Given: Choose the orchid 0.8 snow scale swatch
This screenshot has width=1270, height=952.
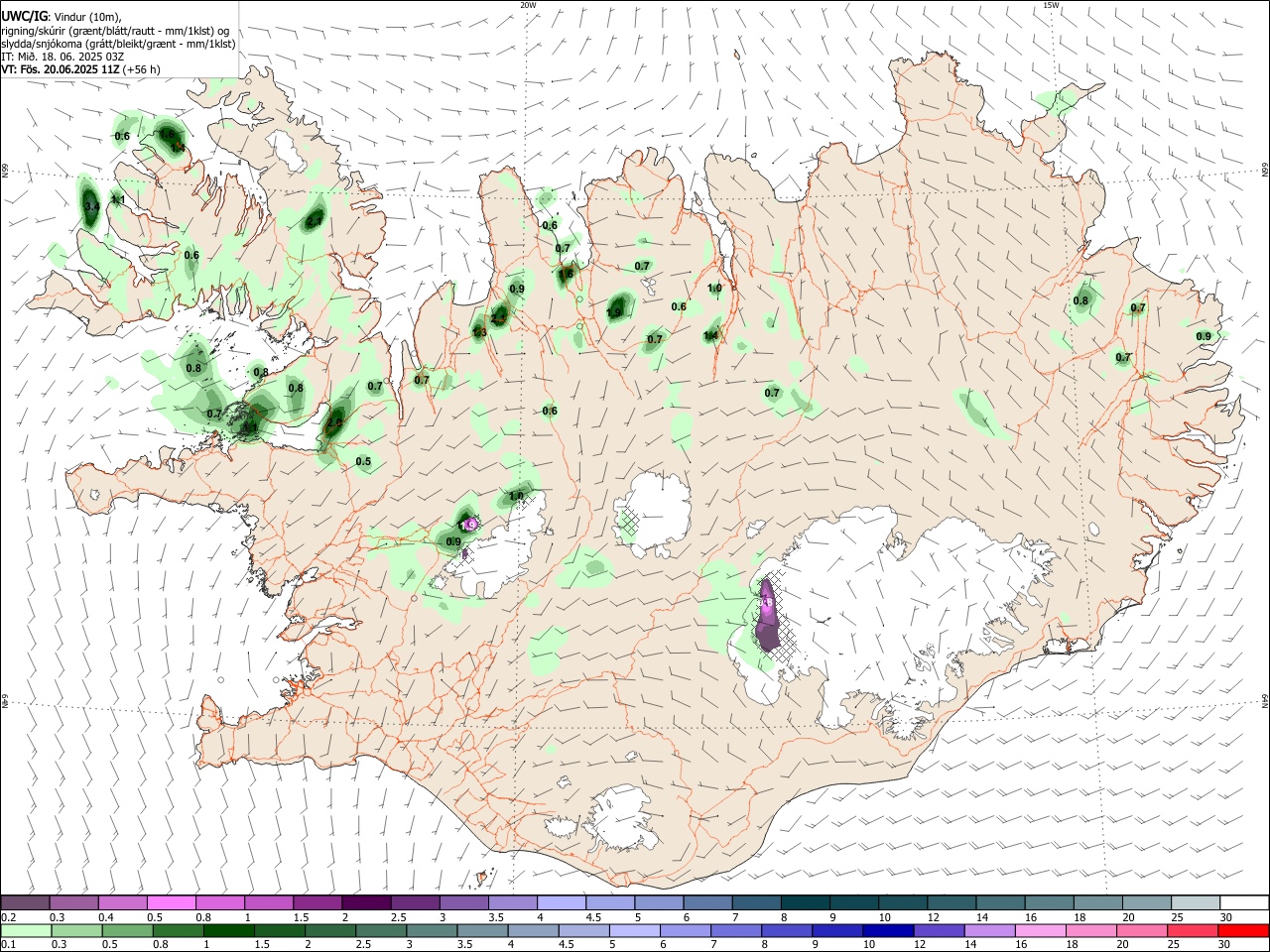Looking at the screenshot, I should (x=219, y=903).
